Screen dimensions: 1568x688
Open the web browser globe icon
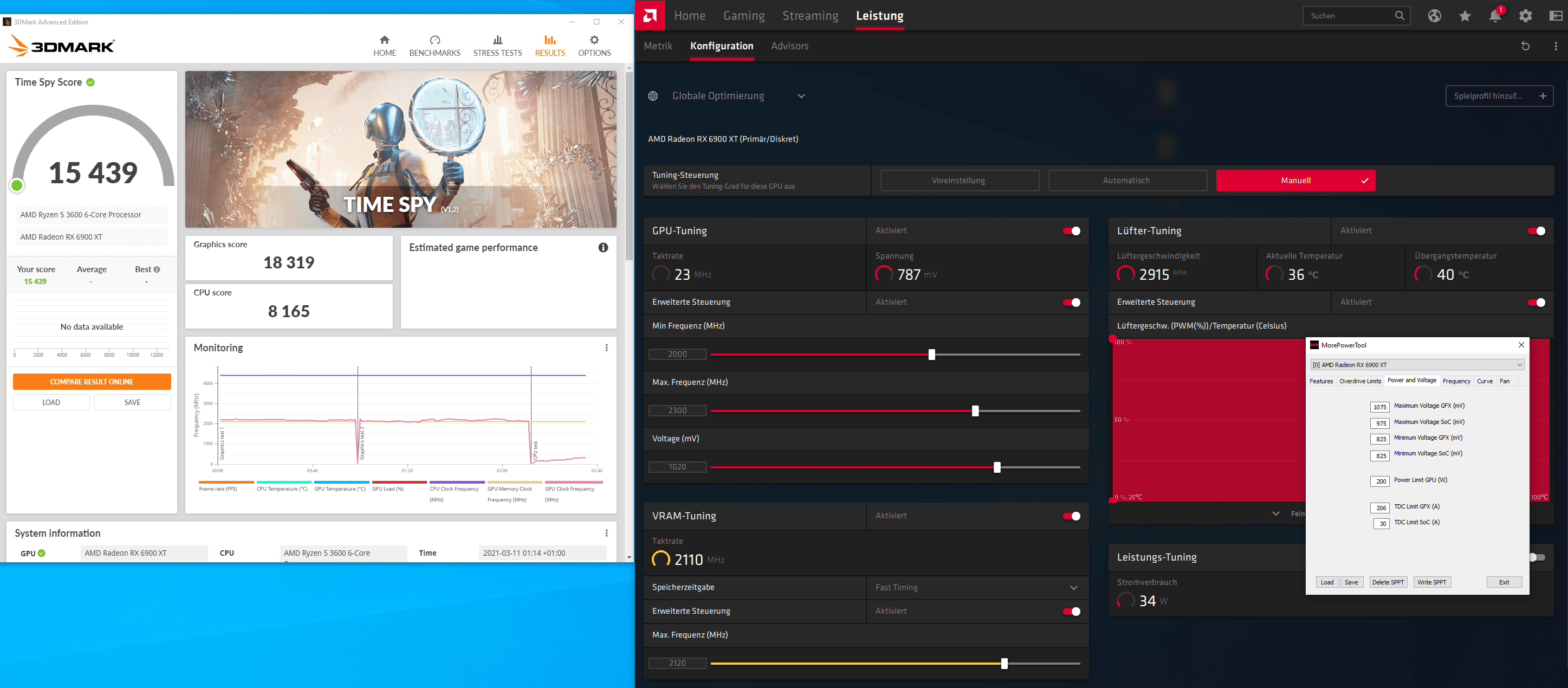coord(1434,16)
